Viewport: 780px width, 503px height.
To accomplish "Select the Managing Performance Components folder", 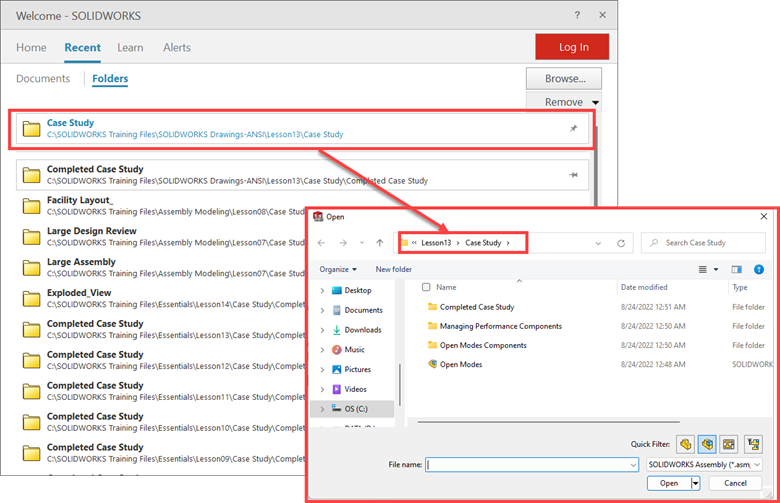I will (x=495, y=326).
